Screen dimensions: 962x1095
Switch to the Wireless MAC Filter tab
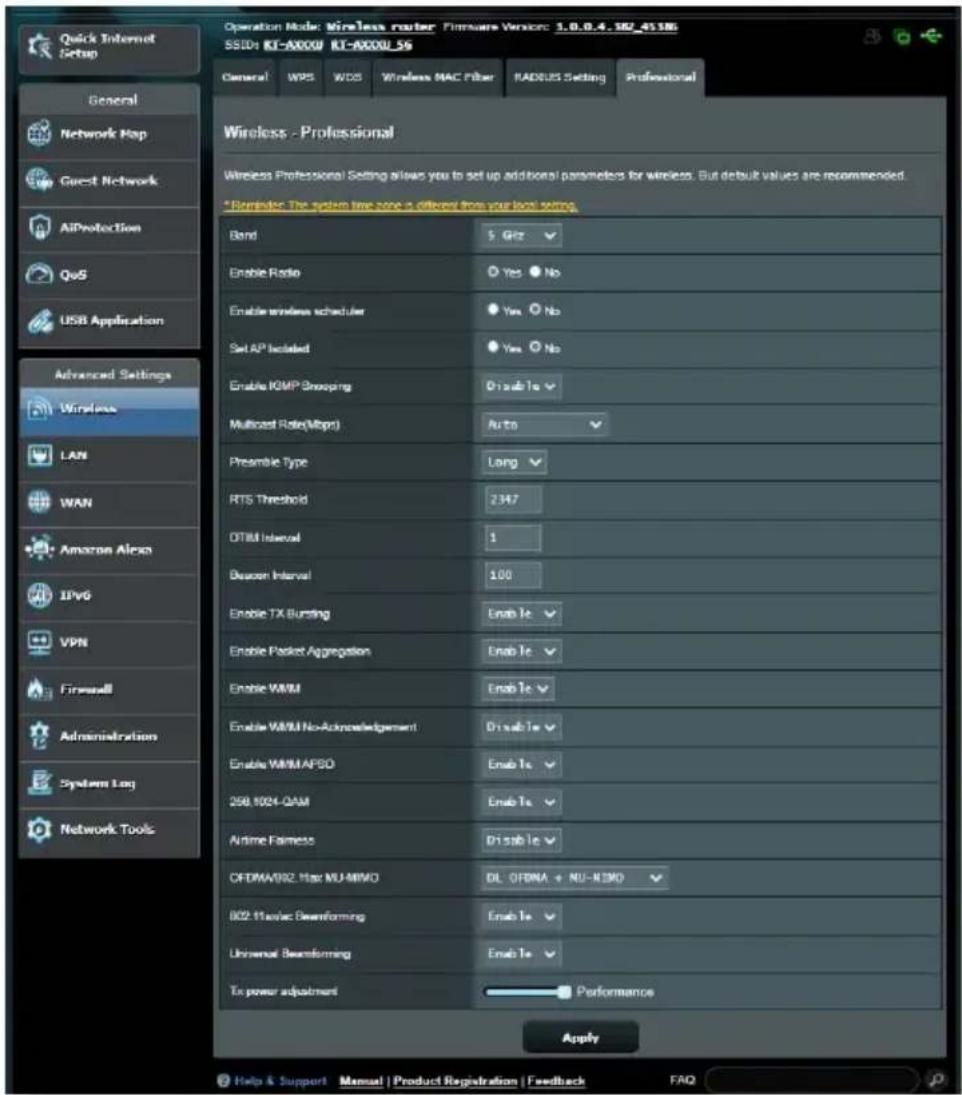click(438, 78)
